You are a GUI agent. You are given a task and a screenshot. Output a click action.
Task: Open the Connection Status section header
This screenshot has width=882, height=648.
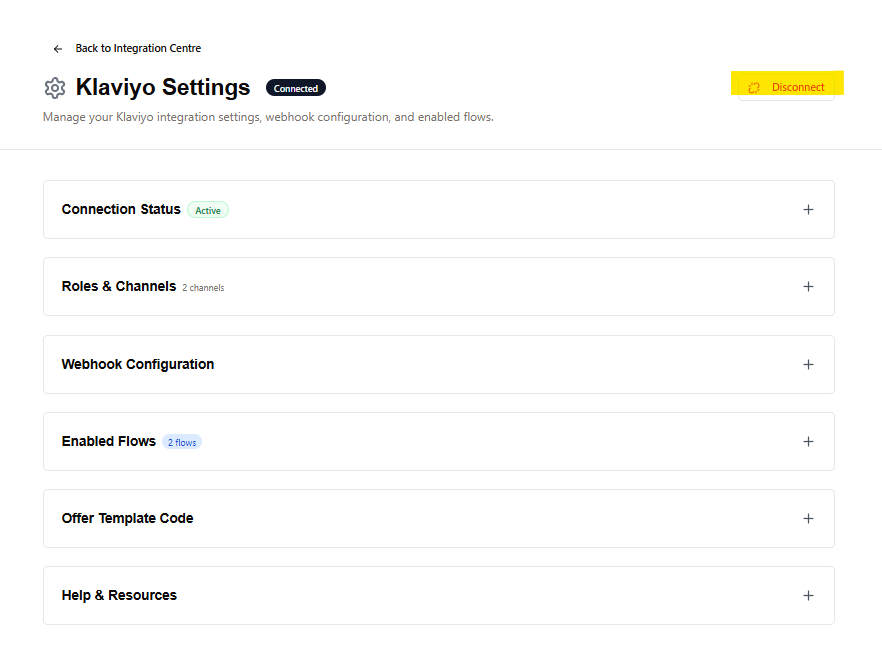121,209
